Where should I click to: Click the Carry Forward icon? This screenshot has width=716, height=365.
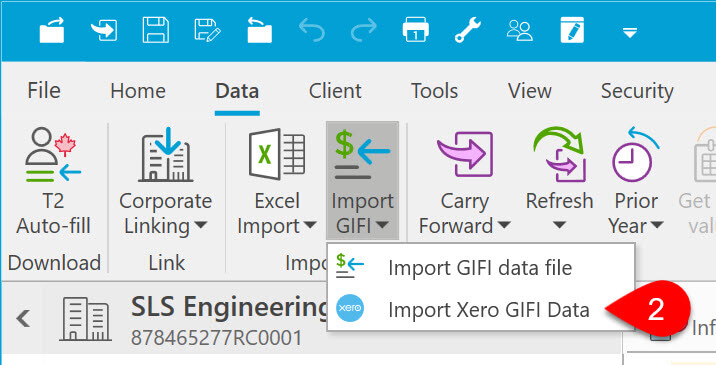click(x=465, y=154)
